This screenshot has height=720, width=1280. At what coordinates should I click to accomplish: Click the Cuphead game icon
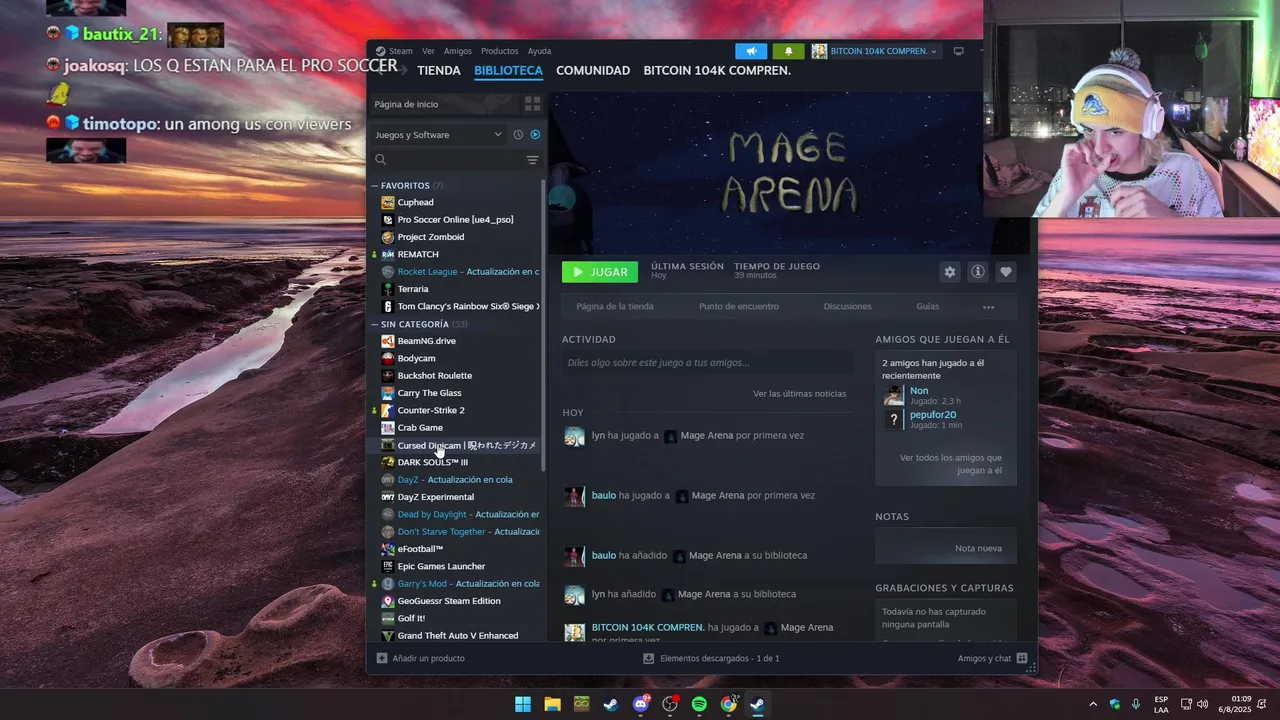coord(388,202)
